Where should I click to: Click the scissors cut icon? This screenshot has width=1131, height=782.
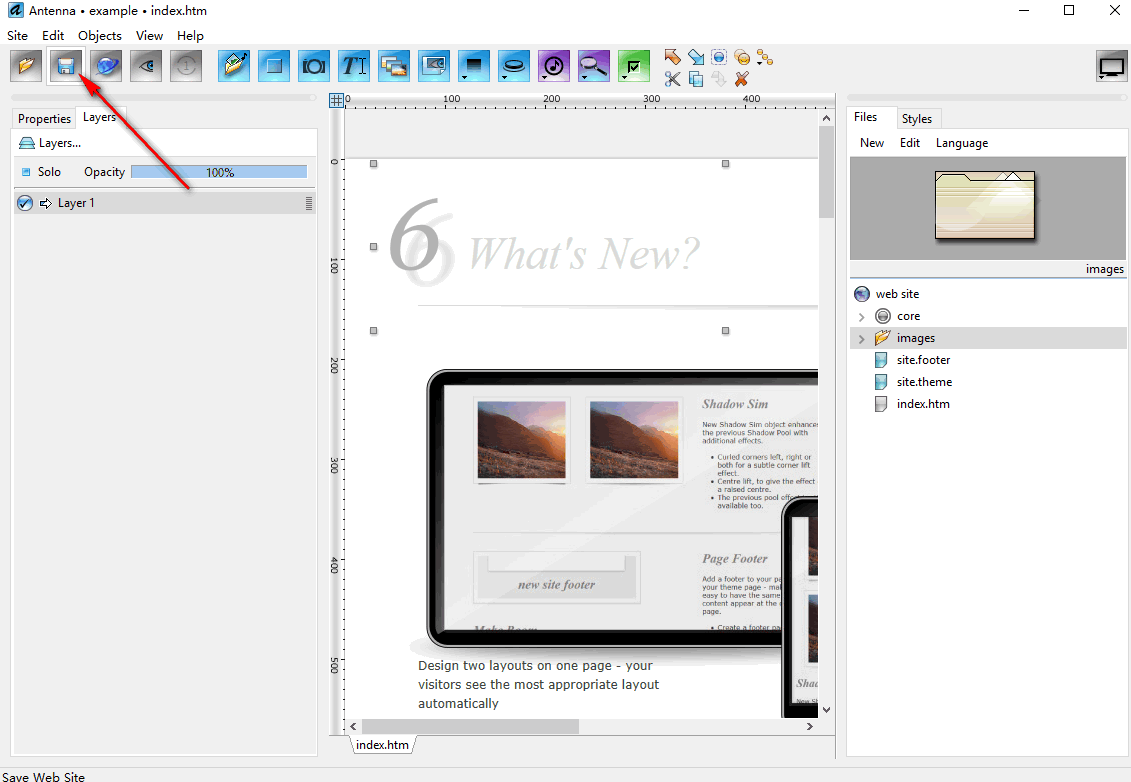click(x=672, y=79)
